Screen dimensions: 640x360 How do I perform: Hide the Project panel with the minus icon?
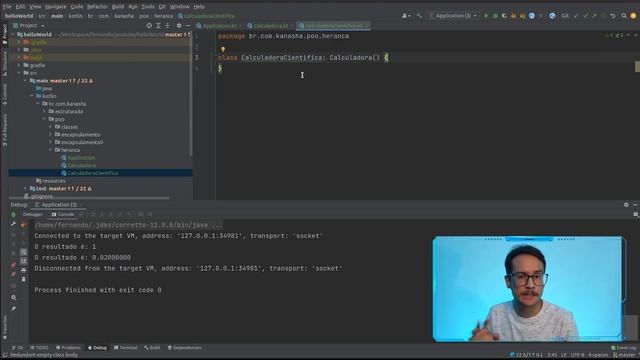pos(188,25)
